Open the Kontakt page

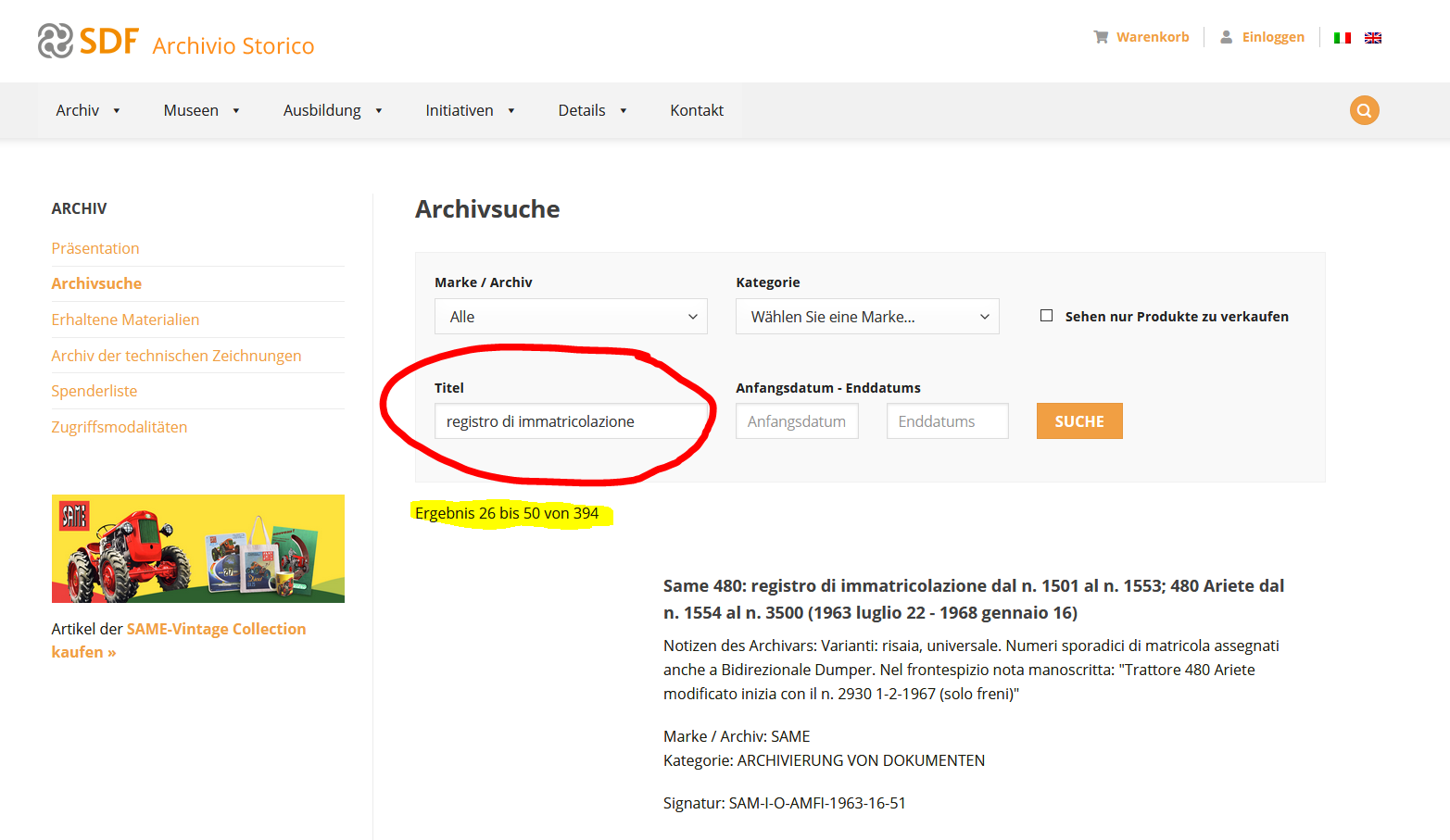tap(697, 110)
